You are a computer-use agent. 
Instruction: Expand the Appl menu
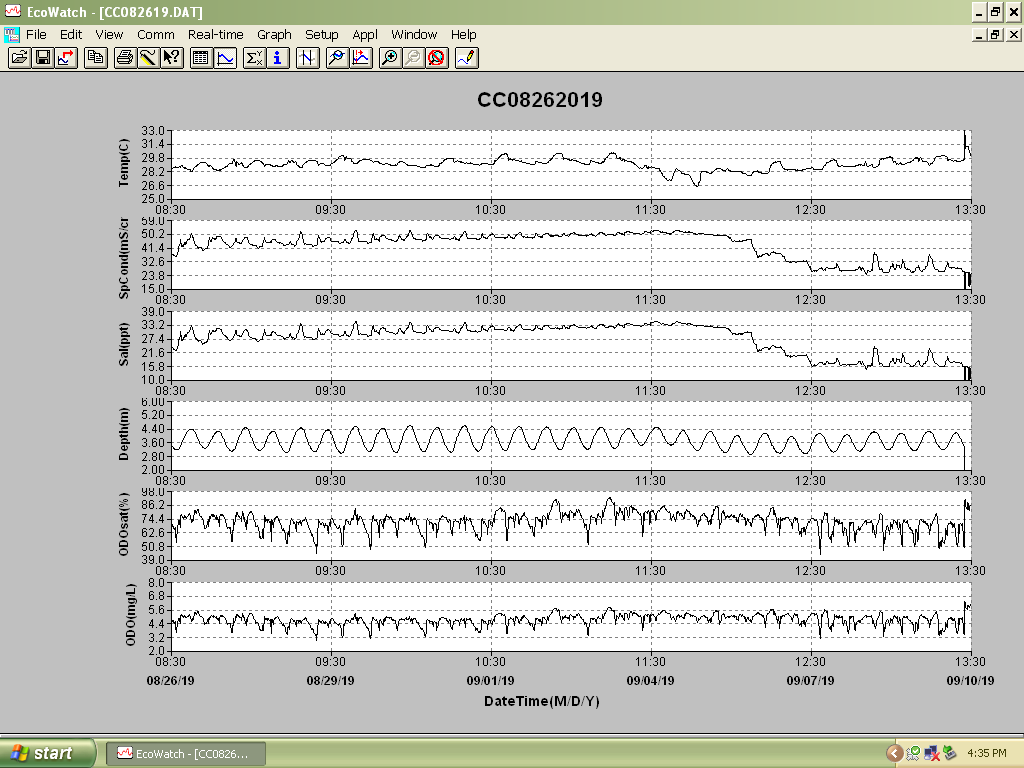tap(365, 35)
